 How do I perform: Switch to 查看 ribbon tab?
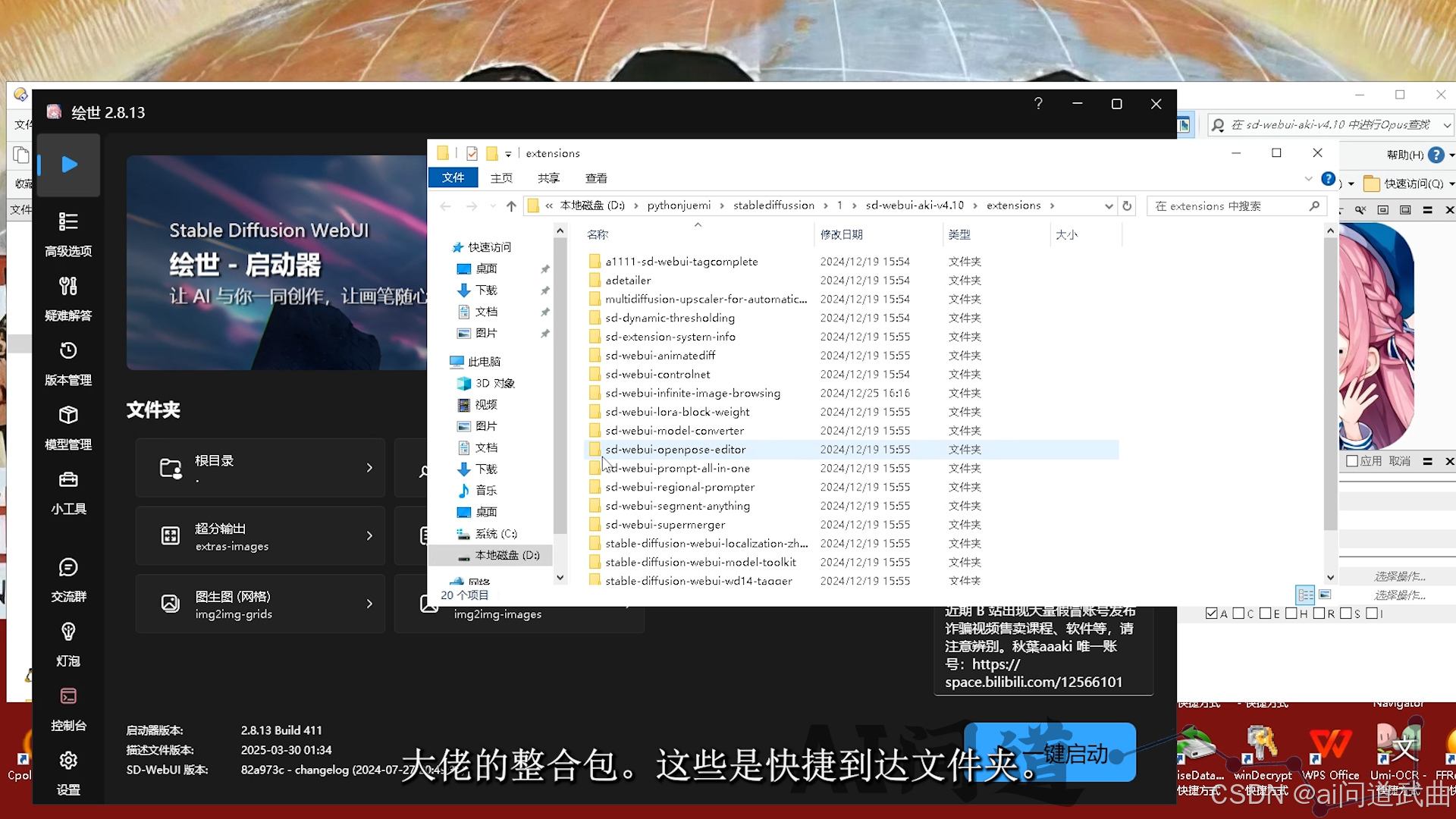click(x=596, y=178)
